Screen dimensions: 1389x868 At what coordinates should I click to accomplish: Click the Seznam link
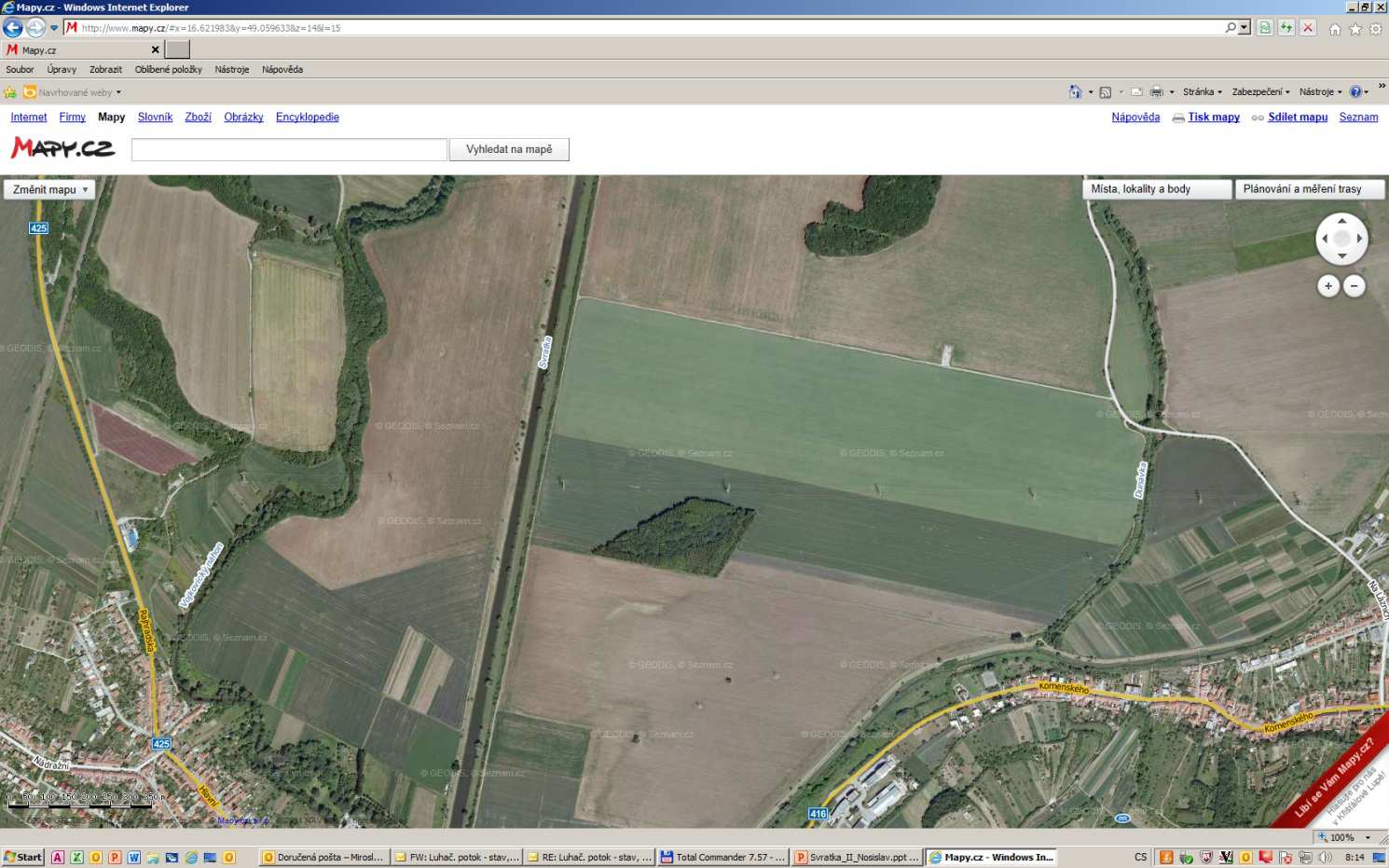[x=1358, y=117]
